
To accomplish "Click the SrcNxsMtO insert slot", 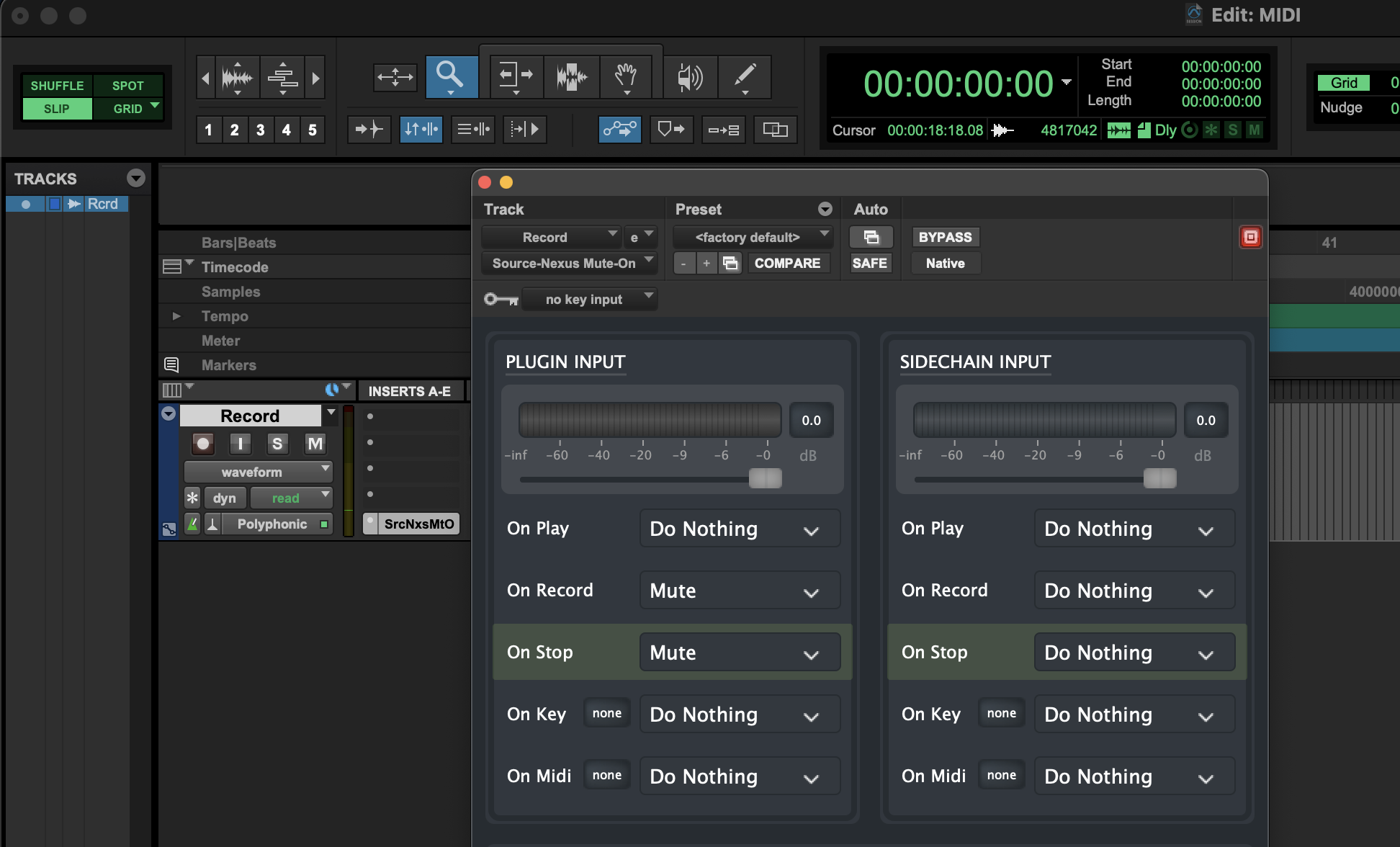I will [x=418, y=524].
